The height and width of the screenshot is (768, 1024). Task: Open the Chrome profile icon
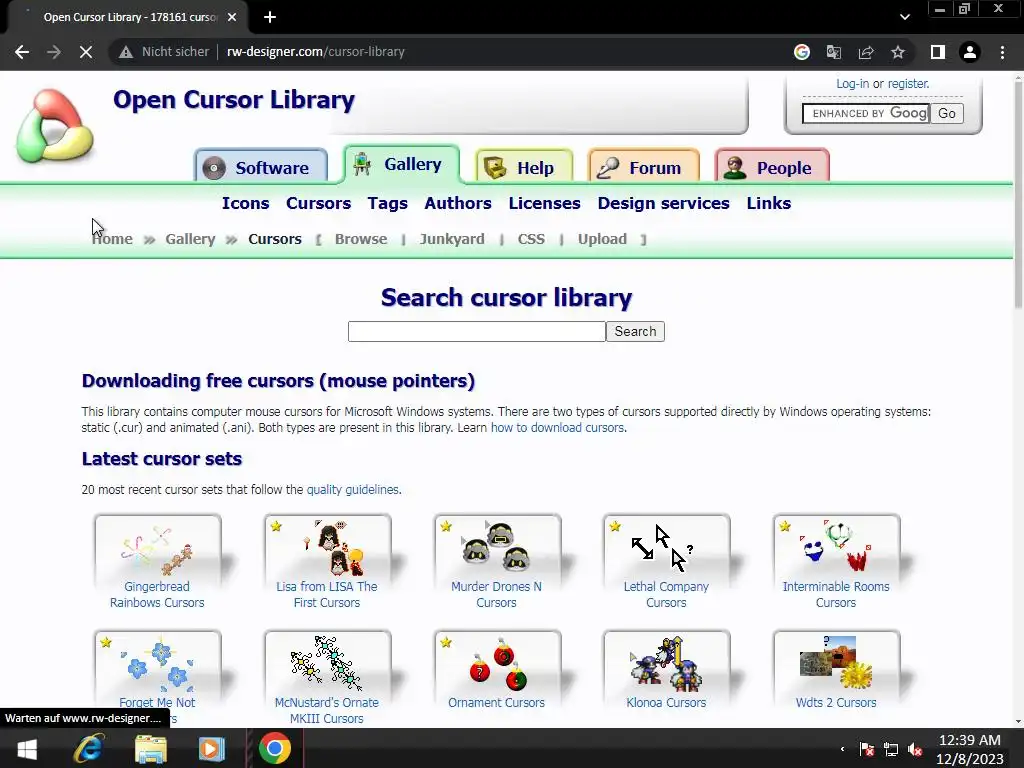[x=970, y=52]
